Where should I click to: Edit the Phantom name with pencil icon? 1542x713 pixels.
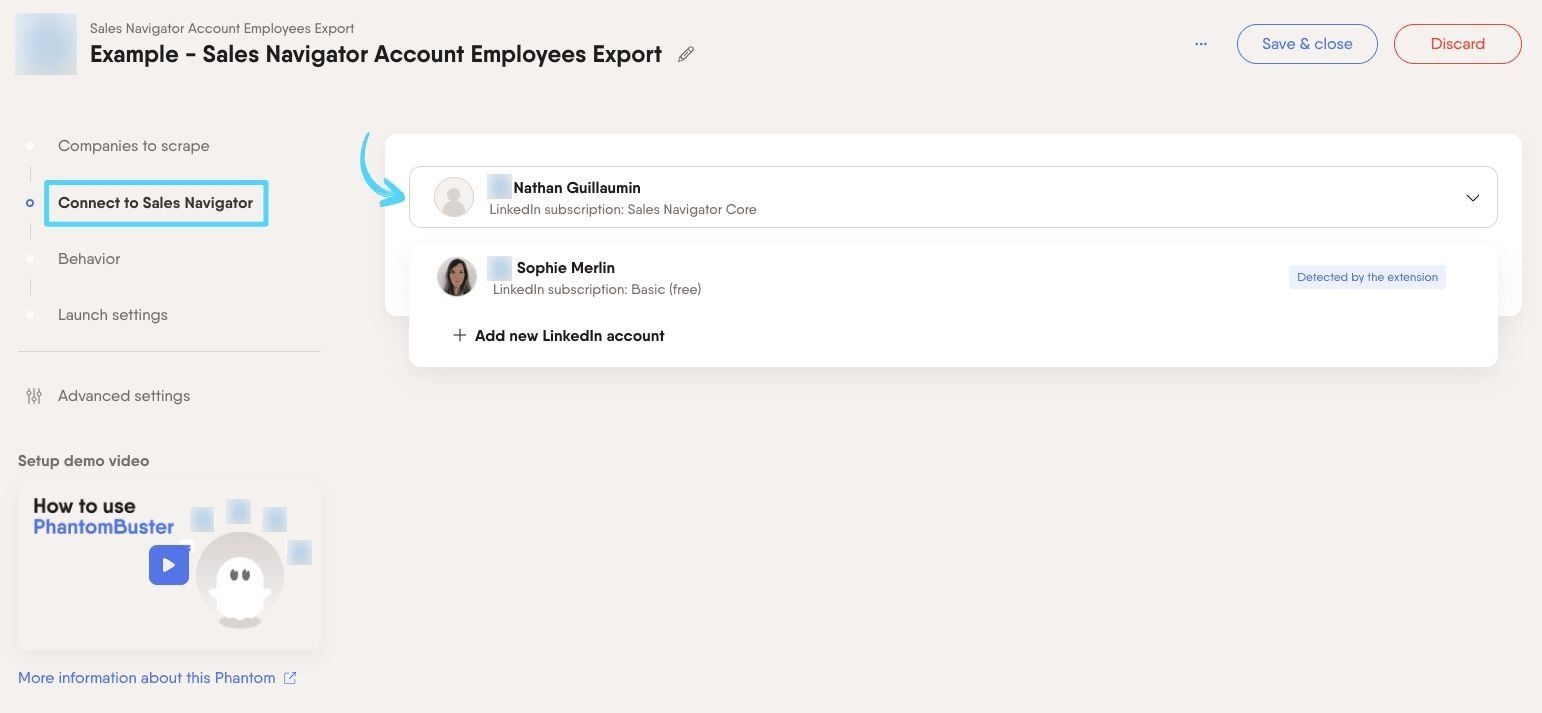686,55
